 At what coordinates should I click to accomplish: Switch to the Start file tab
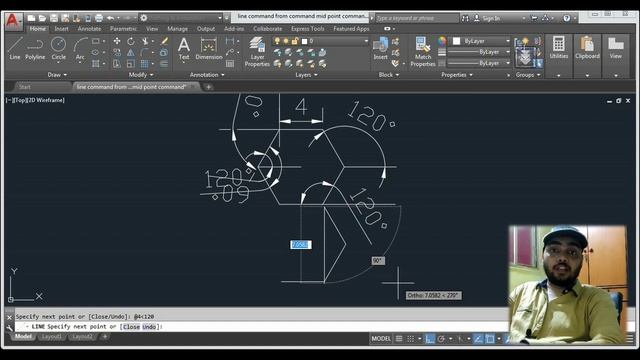coord(24,87)
